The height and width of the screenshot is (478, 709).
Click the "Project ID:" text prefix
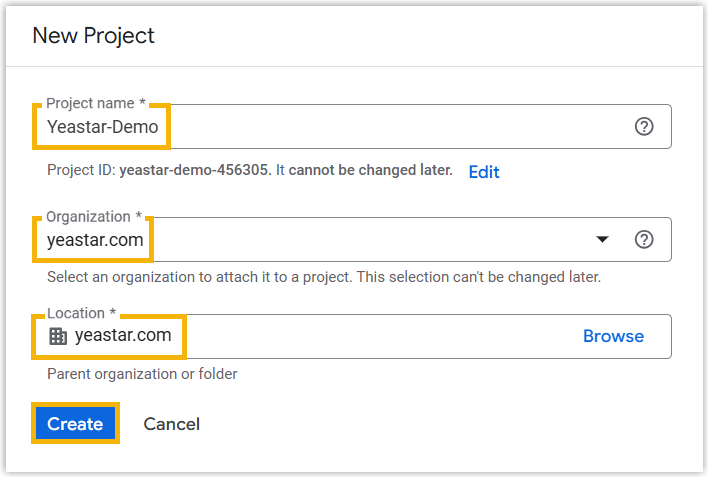pos(81,171)
